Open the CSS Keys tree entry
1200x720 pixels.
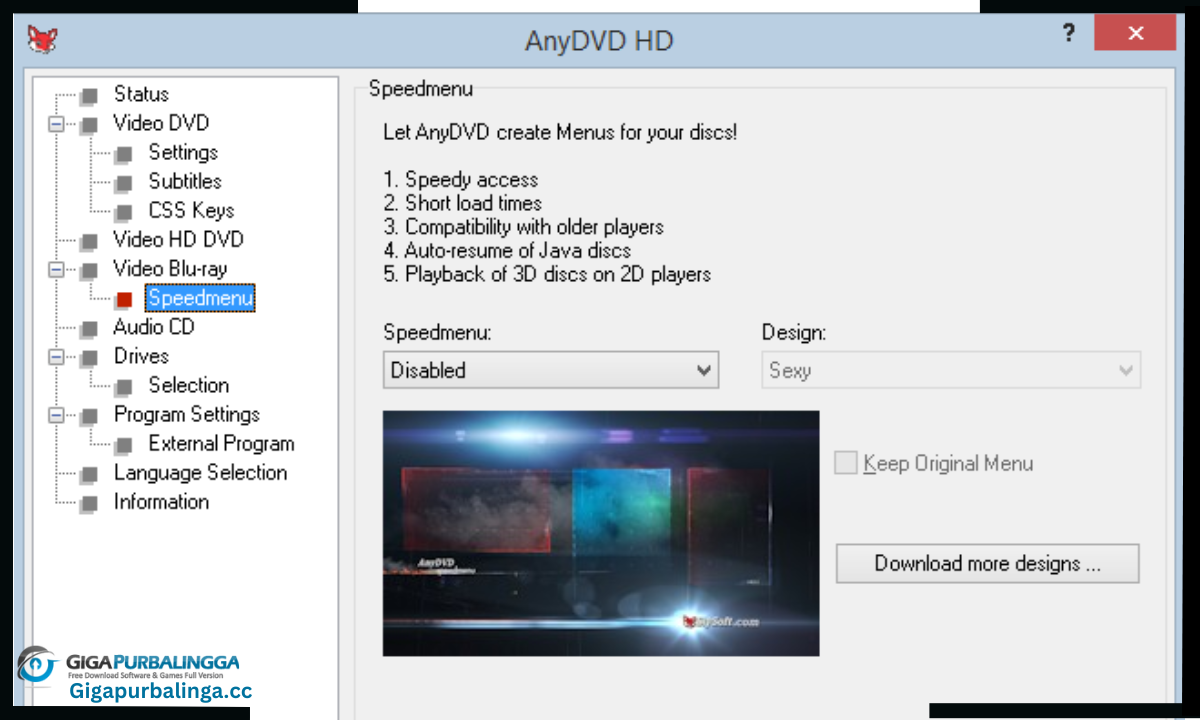coord(191,210)
